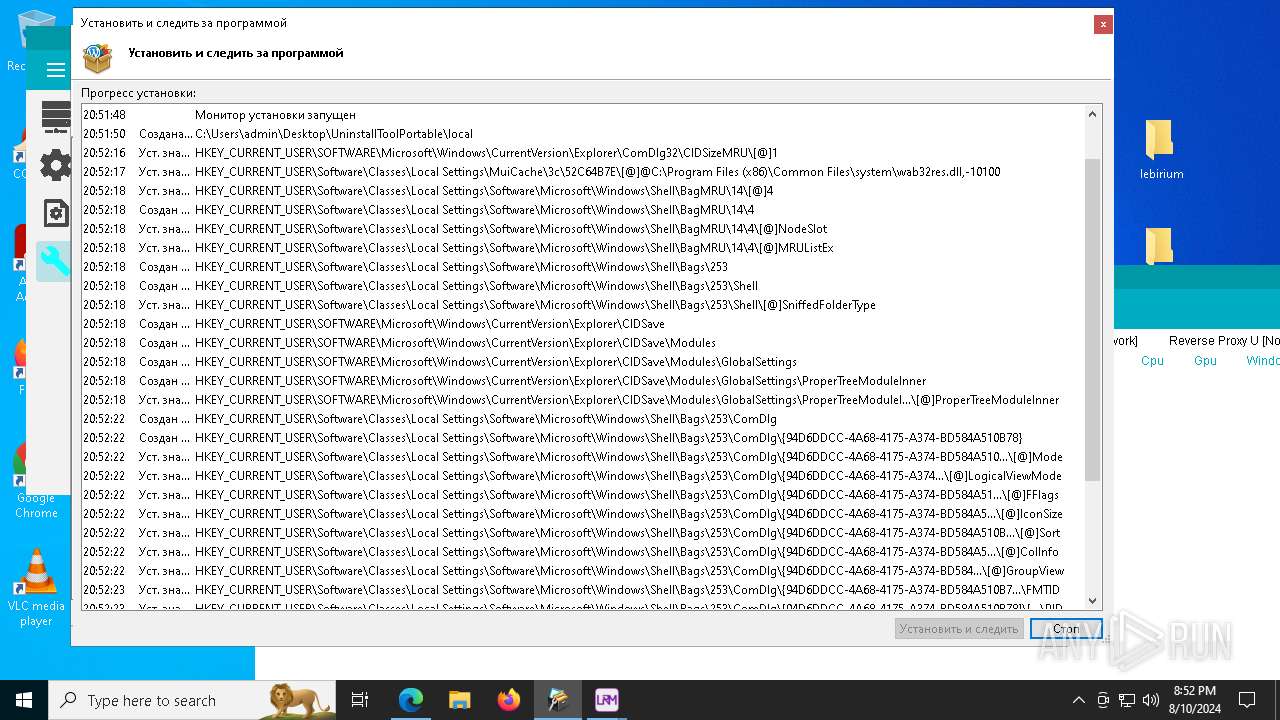Click the 'Прогресс установки:' label
This screenshot has width=1280, height=720.
coord(138,93)
